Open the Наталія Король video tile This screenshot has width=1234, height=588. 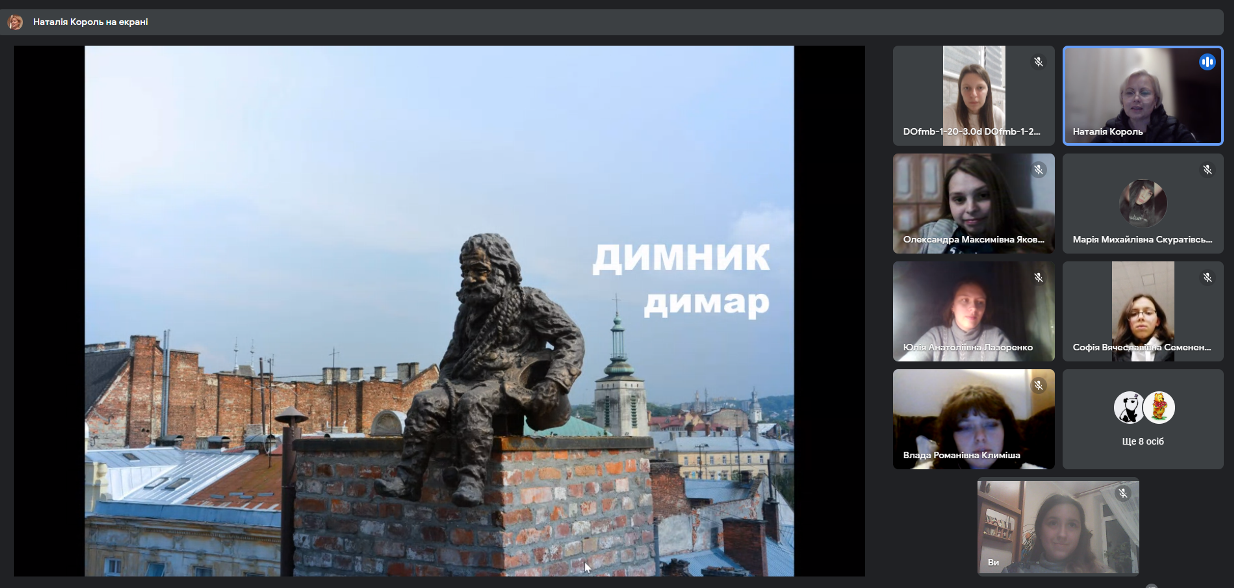(x=1143, y=96)
